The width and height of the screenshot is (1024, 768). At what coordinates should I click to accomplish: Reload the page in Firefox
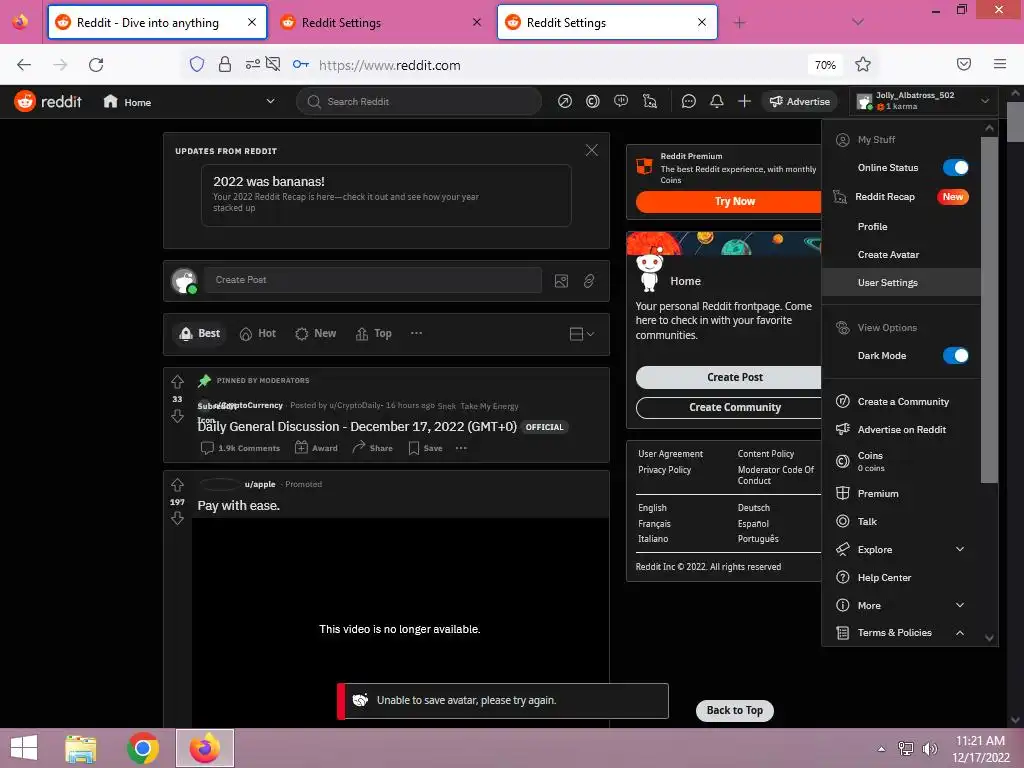click(96, 65)
